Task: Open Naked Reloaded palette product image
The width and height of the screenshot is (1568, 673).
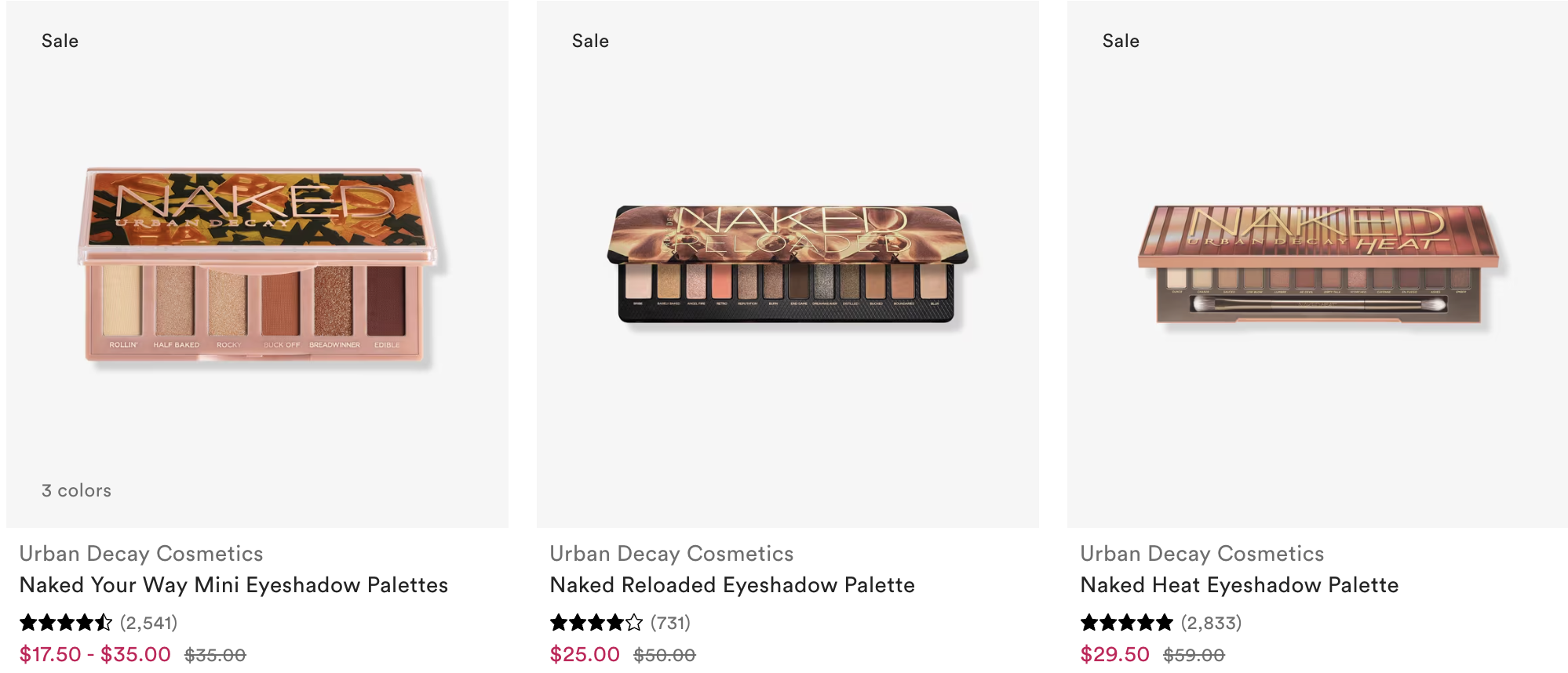Action: pyautogui.click(x=787, y=264)
